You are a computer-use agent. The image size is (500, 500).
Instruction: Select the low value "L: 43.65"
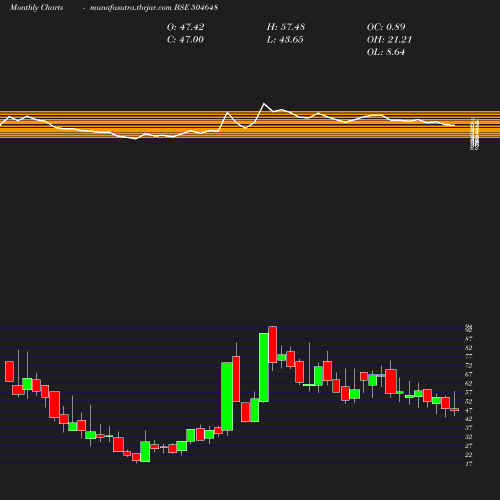pyautogui.click(x=285, y=40)
